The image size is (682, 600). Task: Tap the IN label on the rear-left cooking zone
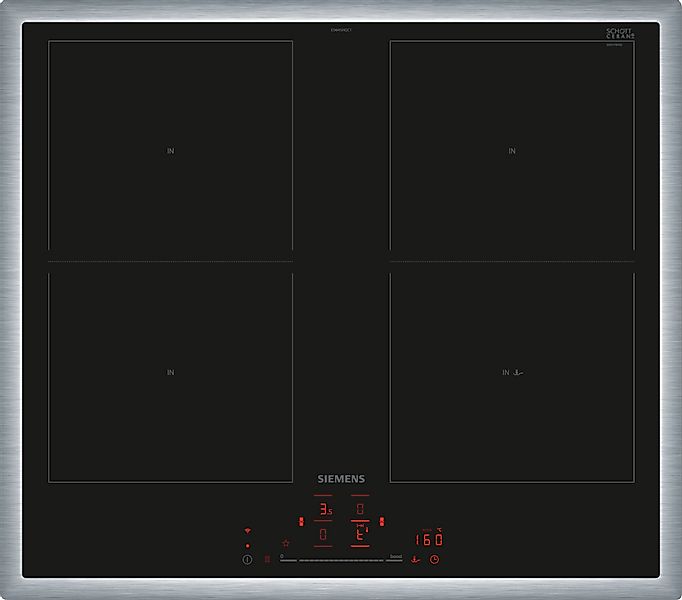point(170,151)
